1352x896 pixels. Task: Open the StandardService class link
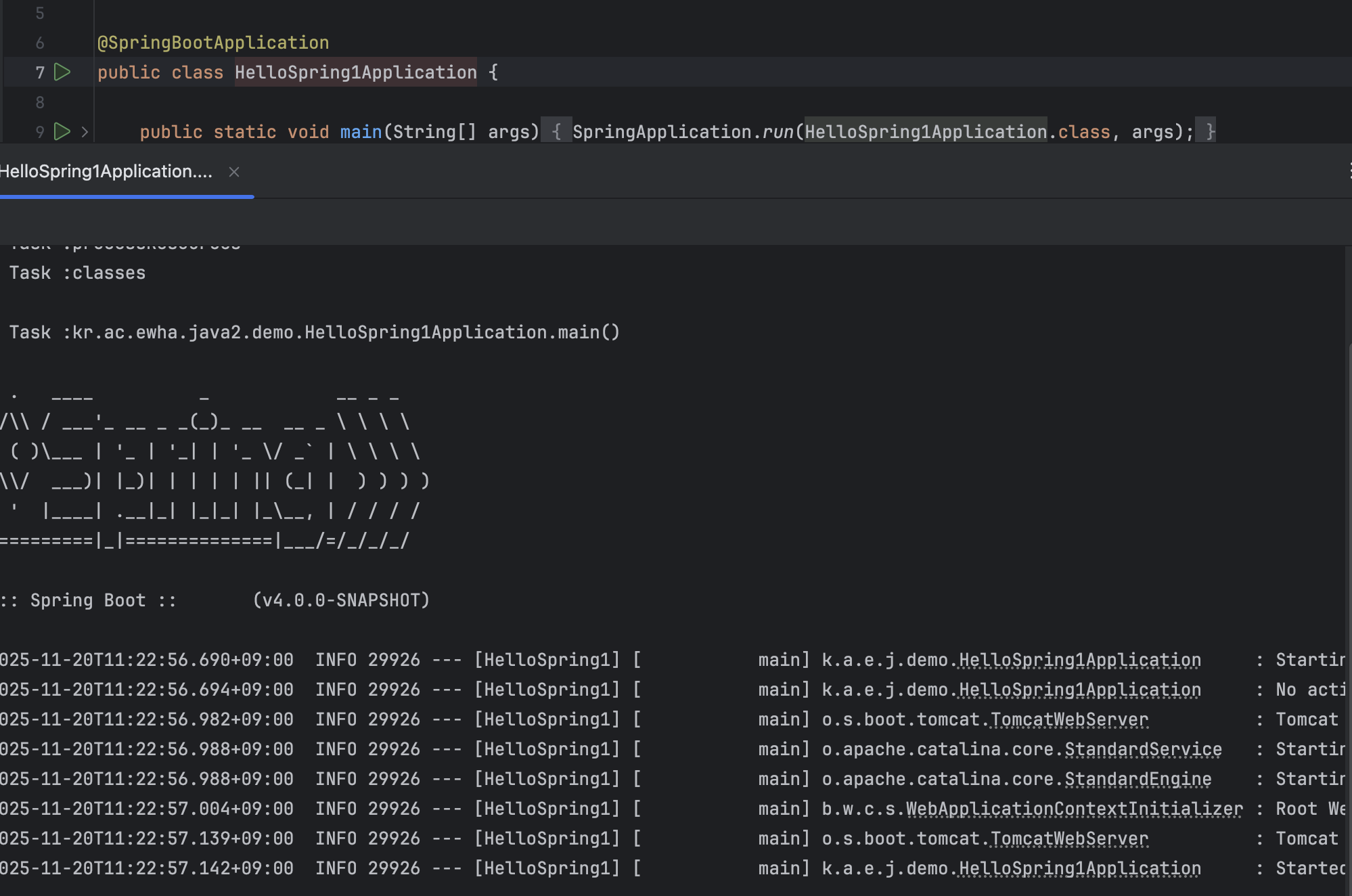click(x=1143, y=749)
